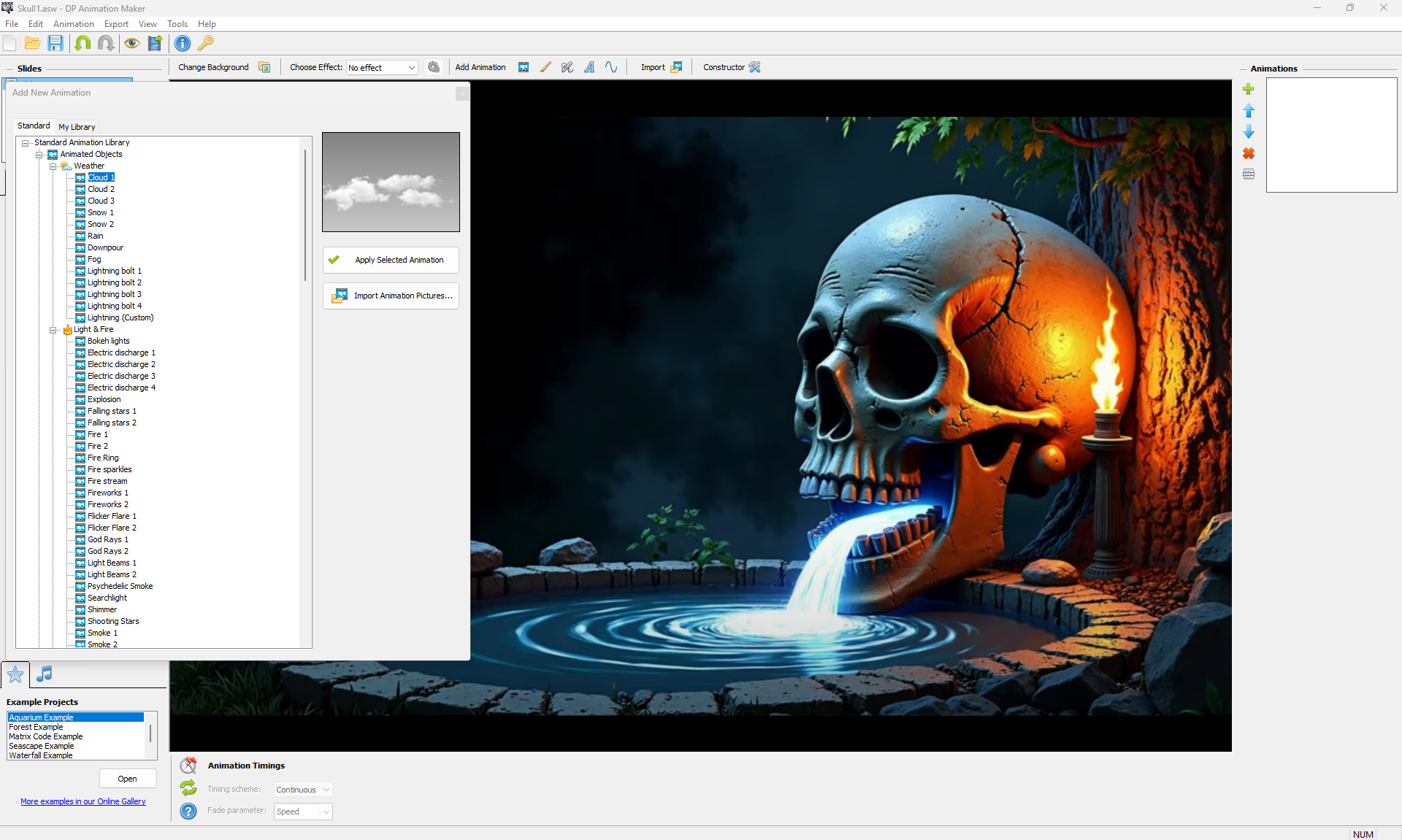Collapse the Weather tree folder
1402x840 pixels.
click(x=53, y=166)
